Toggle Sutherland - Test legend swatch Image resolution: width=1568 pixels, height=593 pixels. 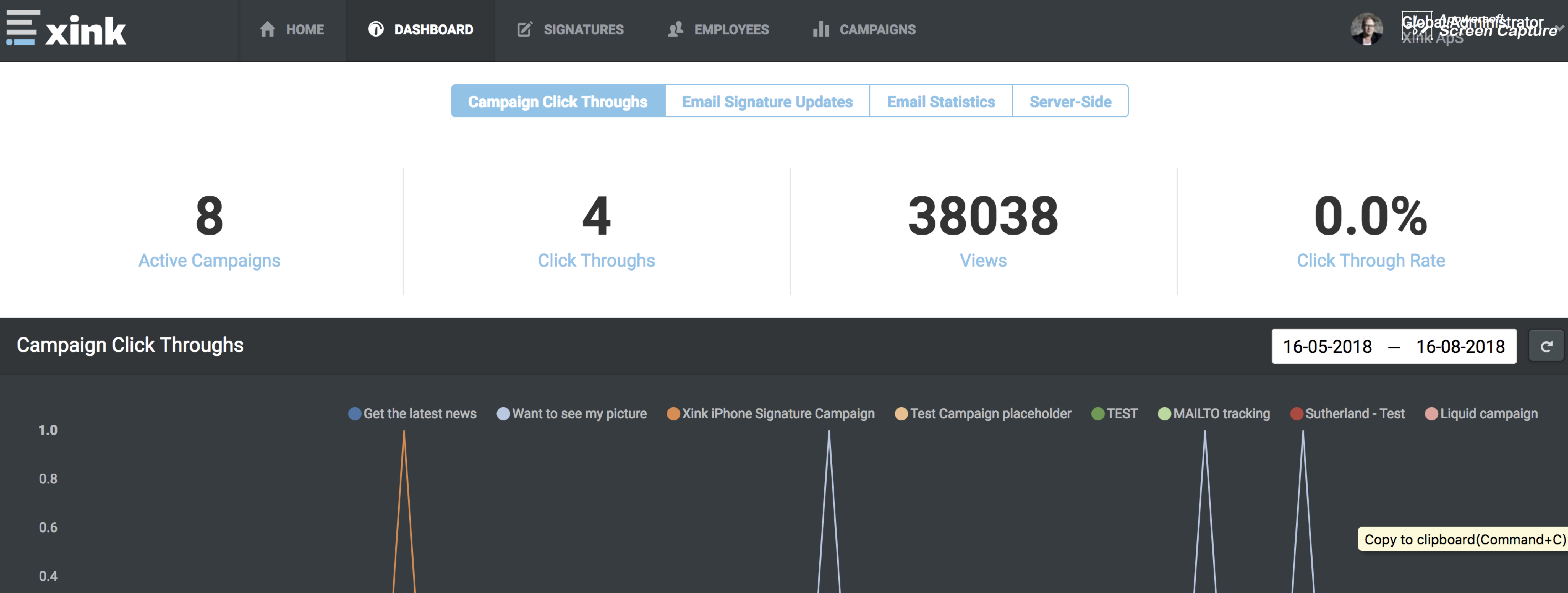1297,414
